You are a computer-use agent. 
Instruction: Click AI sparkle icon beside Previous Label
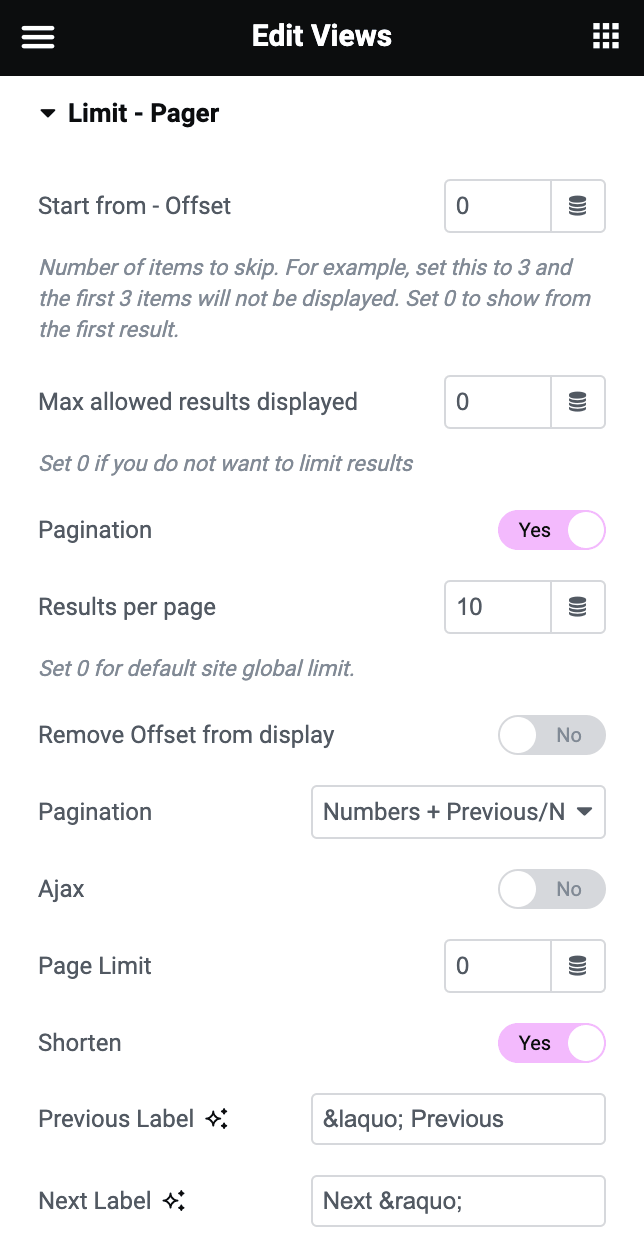[x=217, y=1119]
